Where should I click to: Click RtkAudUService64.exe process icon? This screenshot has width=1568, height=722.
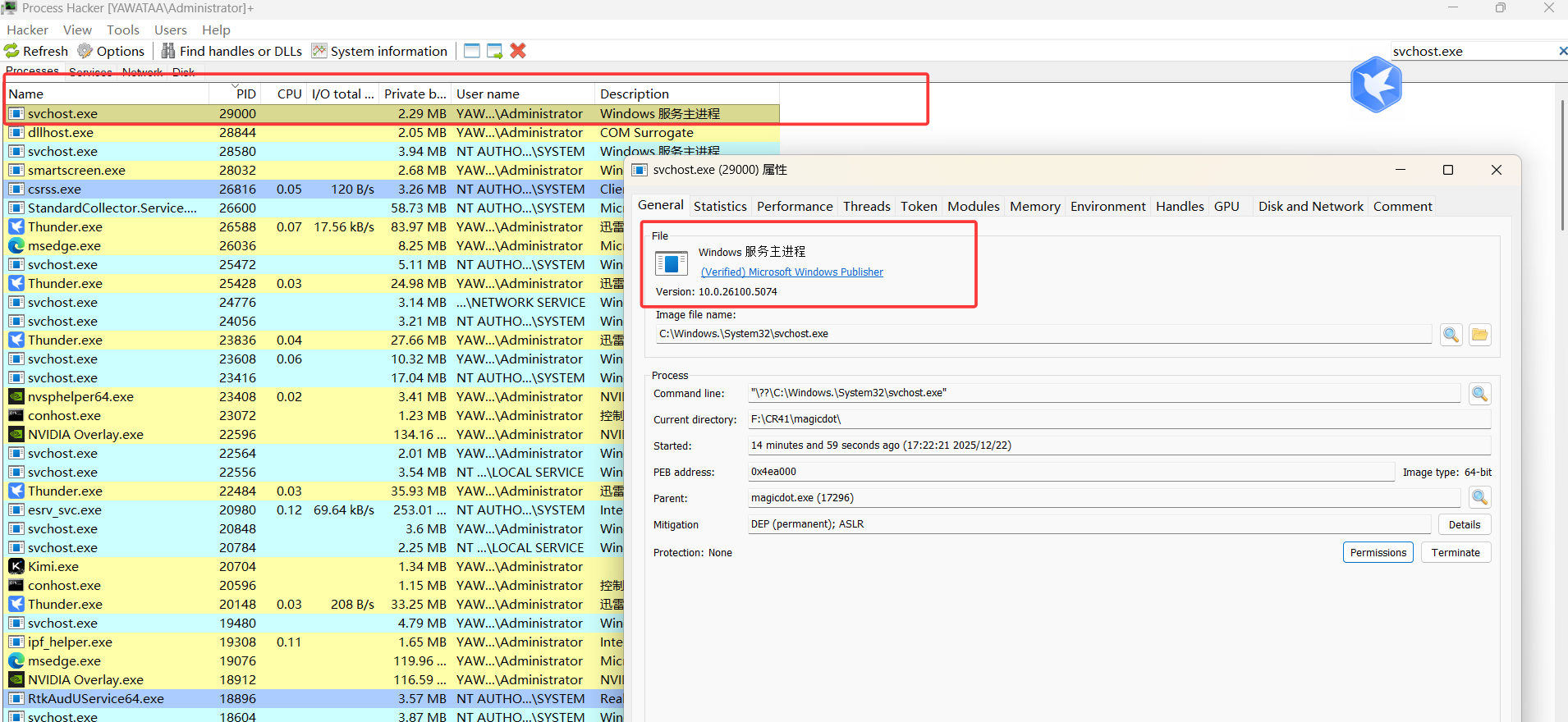(16, 698)
